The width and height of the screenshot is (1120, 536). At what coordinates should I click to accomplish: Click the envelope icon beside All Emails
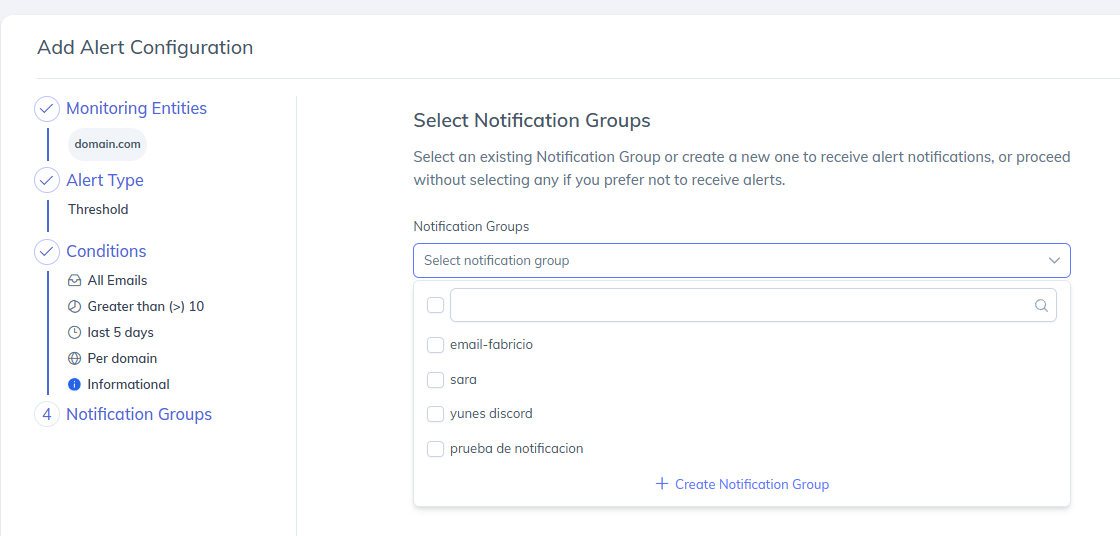[74, 281]
